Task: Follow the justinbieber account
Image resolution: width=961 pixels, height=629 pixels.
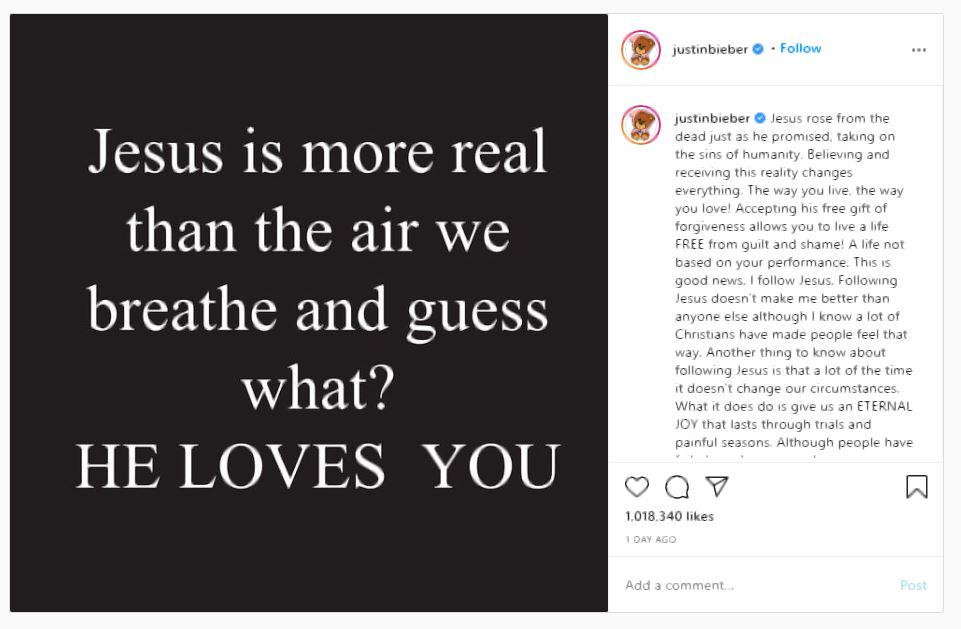Action: tap(800, 49)
